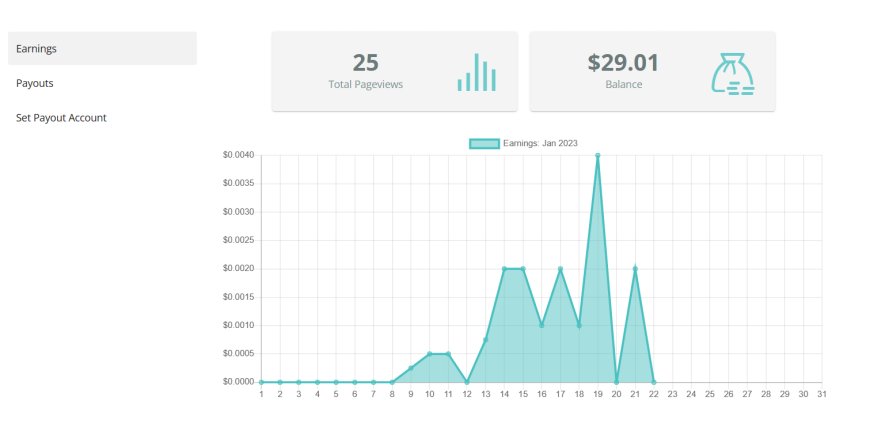
Task: Click the bar chart icon in Pageviews card
Action: [477, 72]
